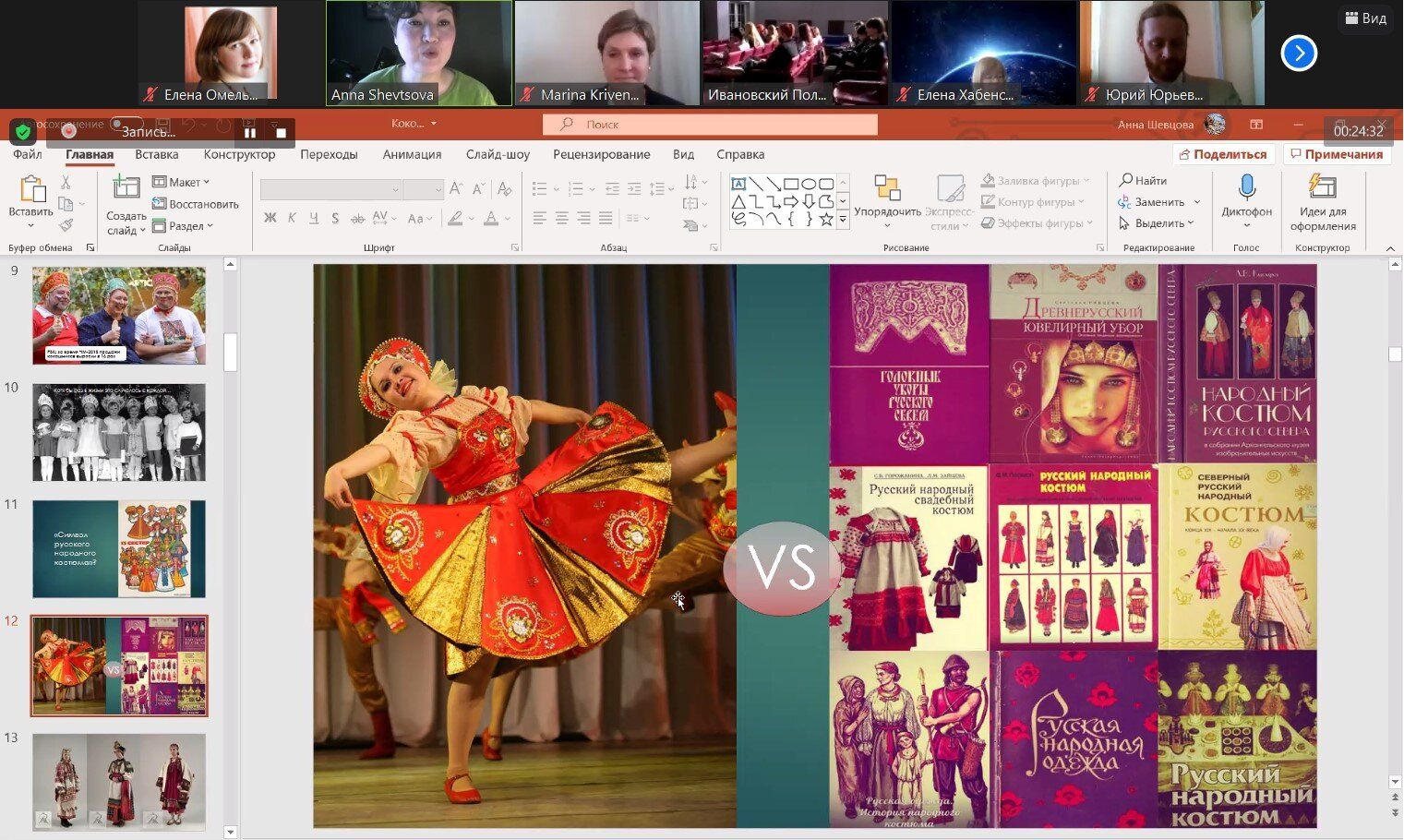Click the Cut scissors icon

[66, 183]
